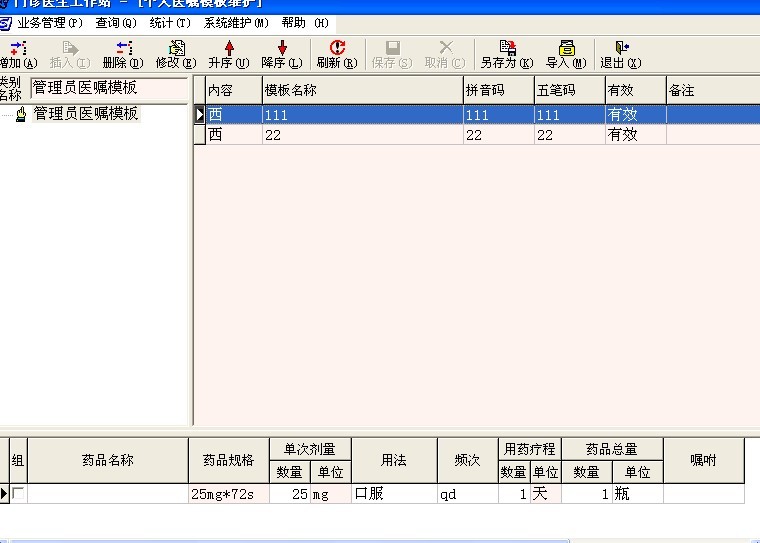Click the empty drug name cell in drug row
The height and width of the screenshot is (543, 760).
[x=108, y=494]
